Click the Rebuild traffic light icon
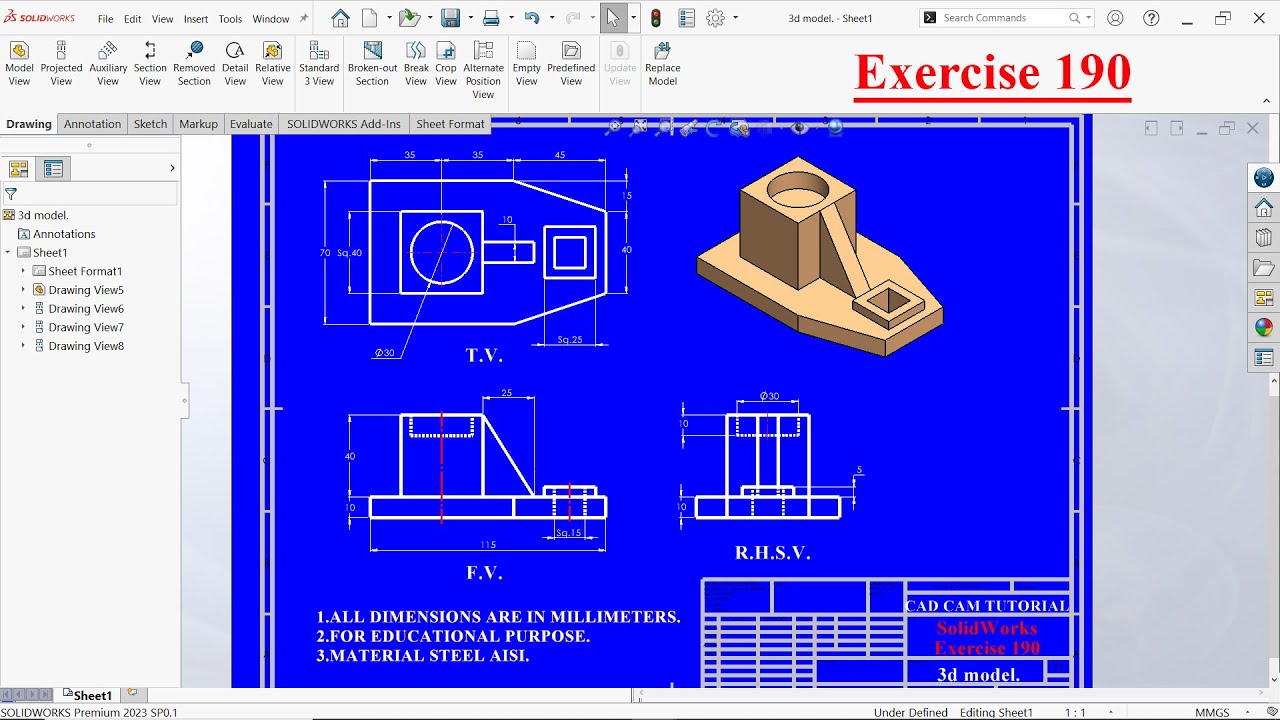Image resolution: width=1280 pixels, height=720 pixels. point(656,18)
